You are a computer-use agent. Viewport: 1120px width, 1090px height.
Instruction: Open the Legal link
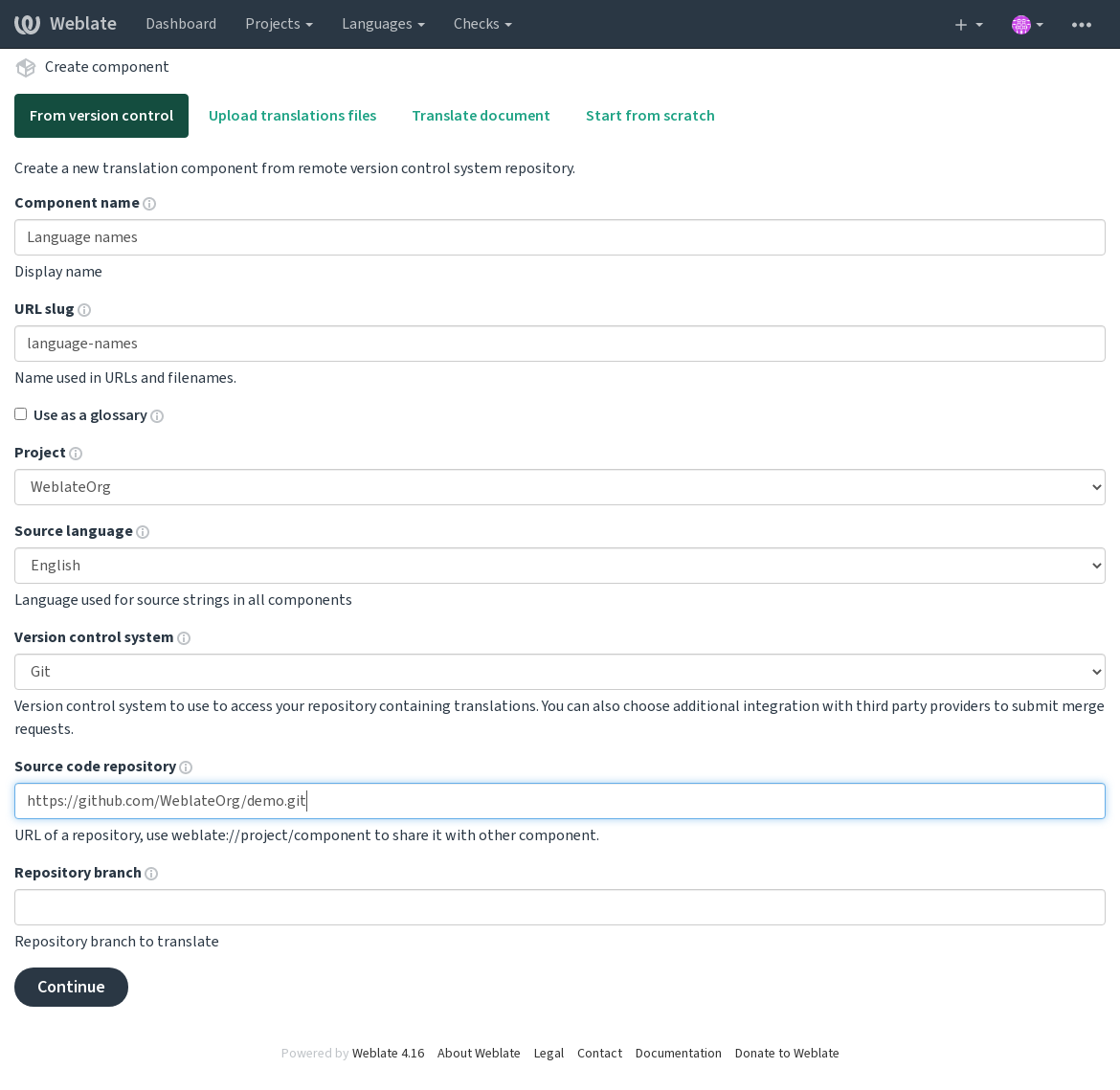(x=549, y=1053)
